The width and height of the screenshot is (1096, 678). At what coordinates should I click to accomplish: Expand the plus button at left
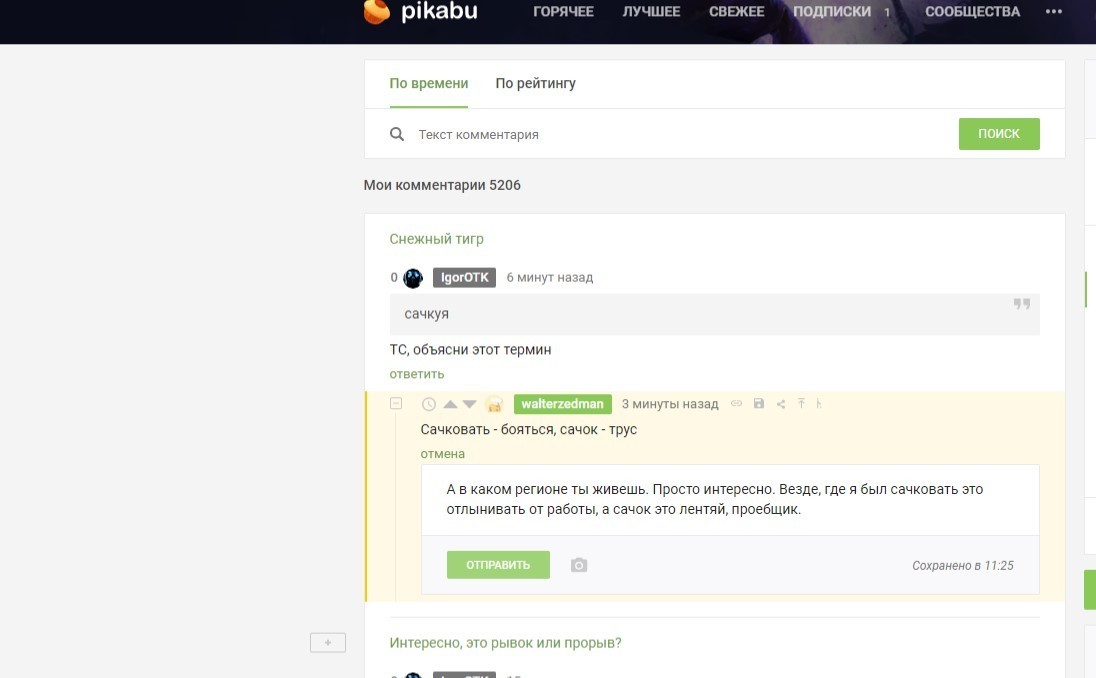coord(327,643)
